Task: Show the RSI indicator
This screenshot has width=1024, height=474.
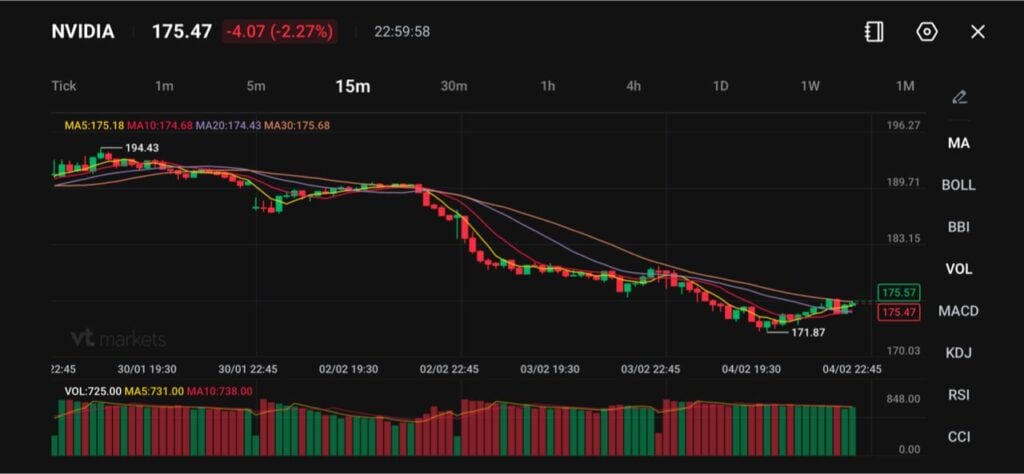Action: point(958,395)
